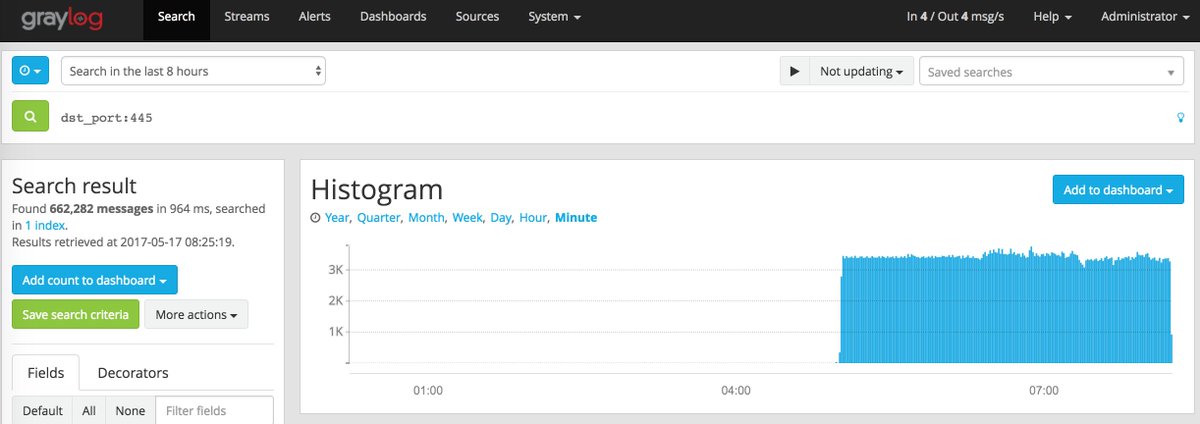Switch to the Decorators tab
Screen dimensions: 1200x424
133,373
